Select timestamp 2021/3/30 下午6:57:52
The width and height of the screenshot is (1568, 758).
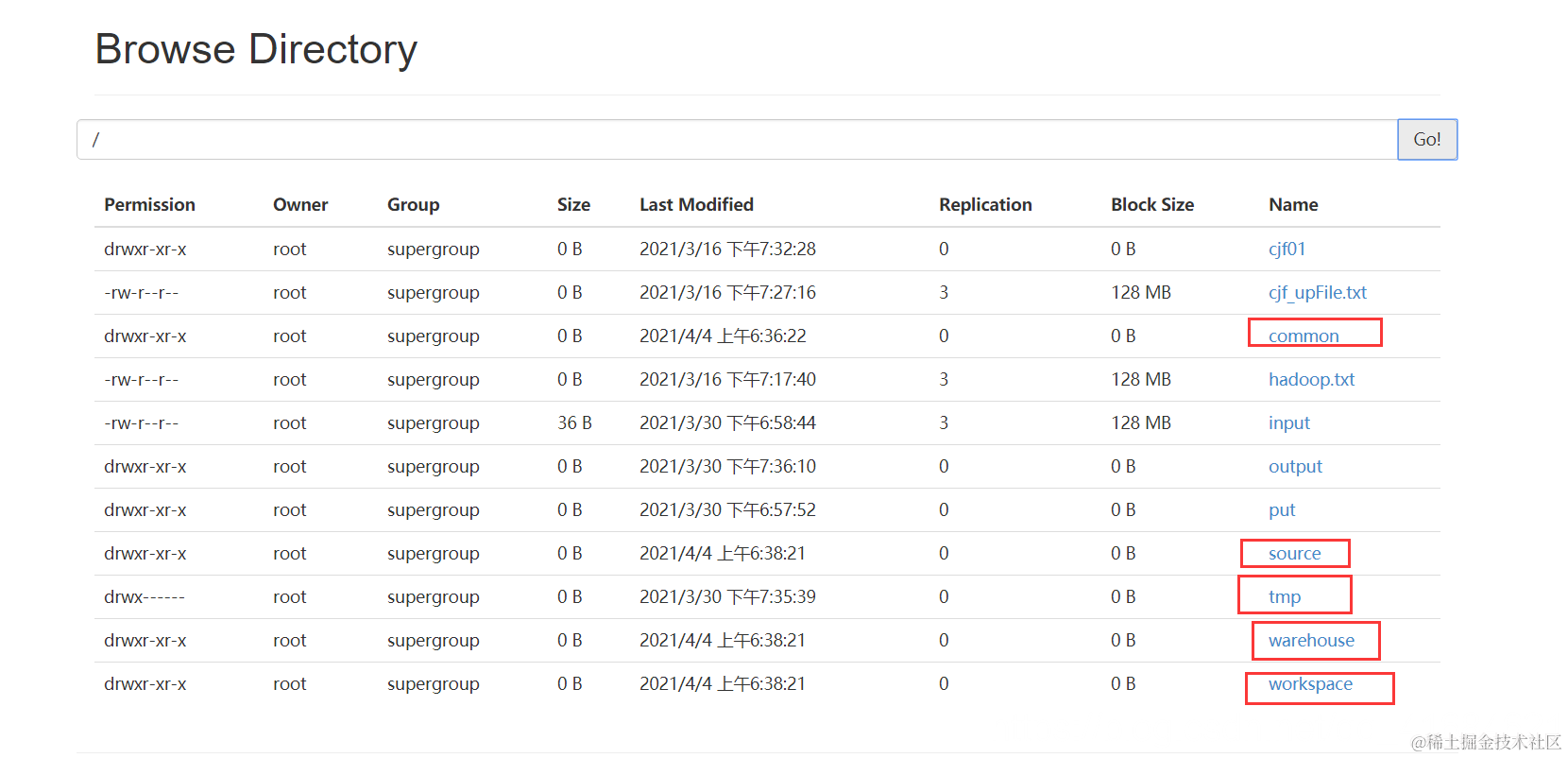pyautogui.click(x=727, y=509)
